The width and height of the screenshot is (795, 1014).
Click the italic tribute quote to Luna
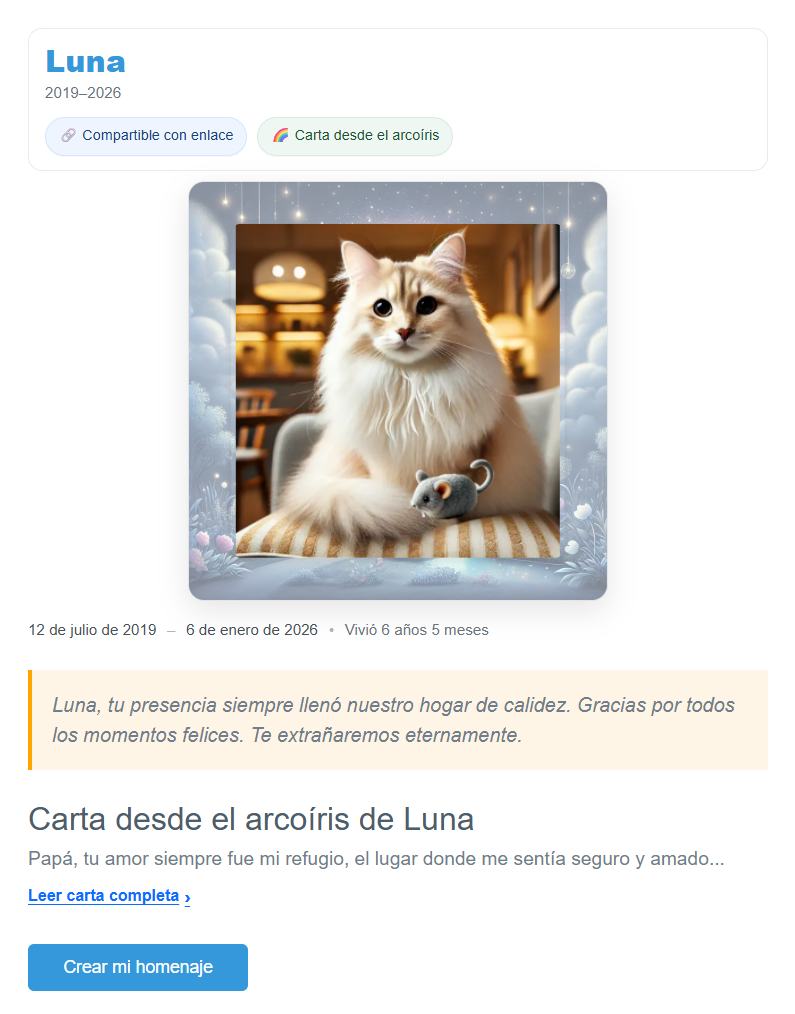(x=393, y=720)
